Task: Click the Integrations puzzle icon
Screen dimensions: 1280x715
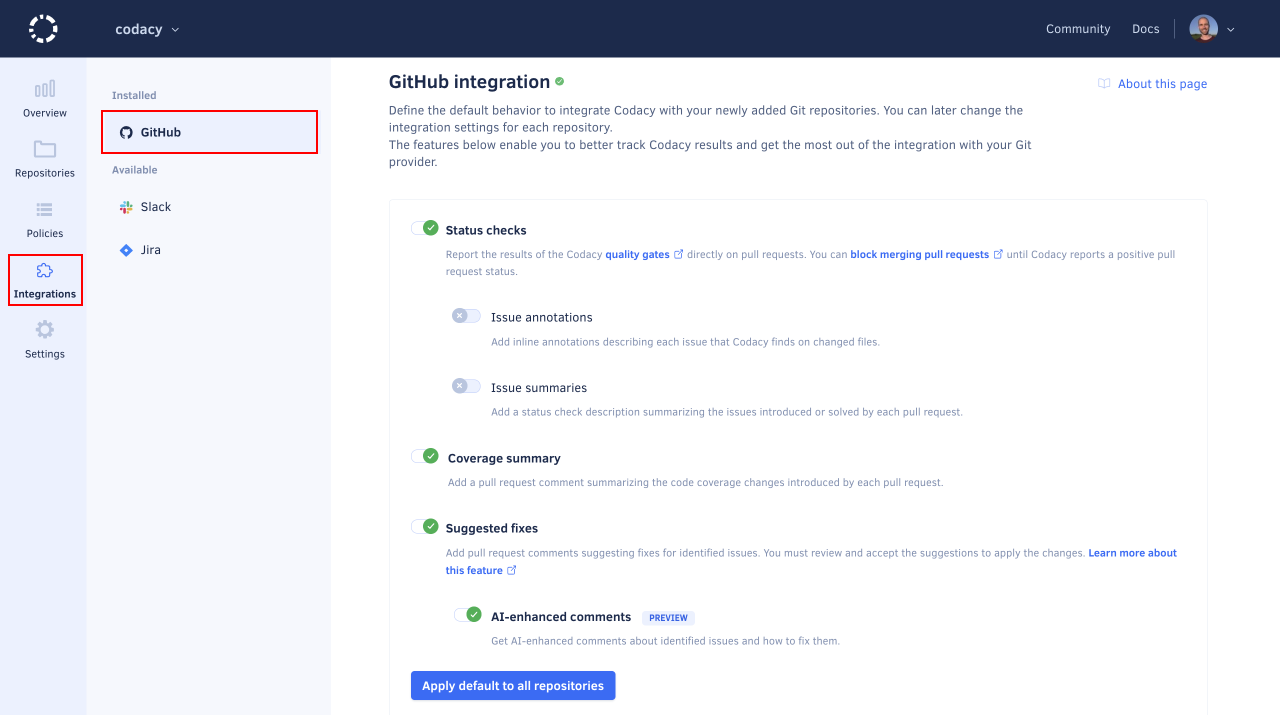Action: coord(45,270)
